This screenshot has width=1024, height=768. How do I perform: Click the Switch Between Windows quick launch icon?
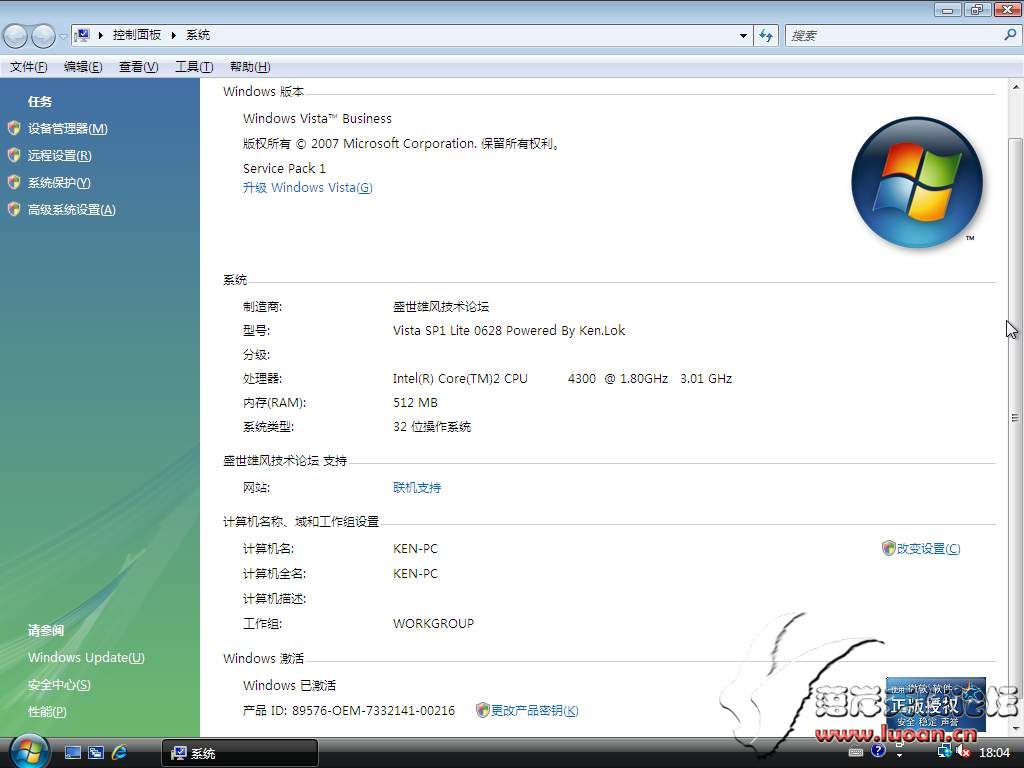click(95, 752)
